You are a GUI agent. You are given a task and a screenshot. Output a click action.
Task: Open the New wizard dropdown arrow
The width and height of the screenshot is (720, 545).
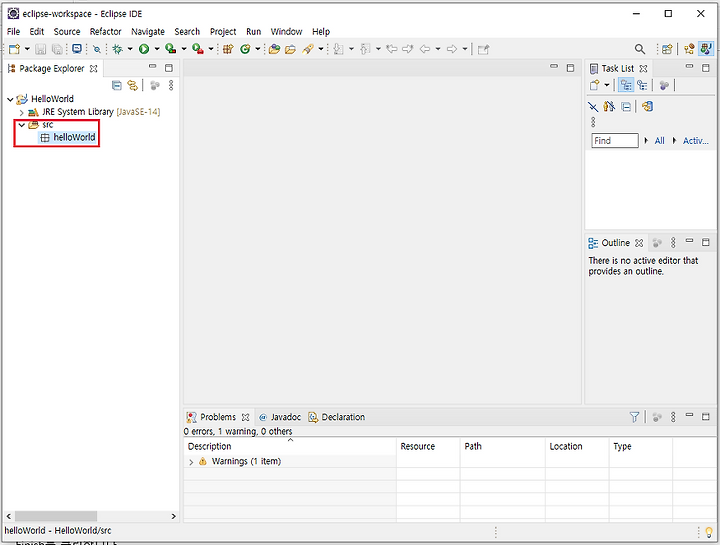point(27,49)
